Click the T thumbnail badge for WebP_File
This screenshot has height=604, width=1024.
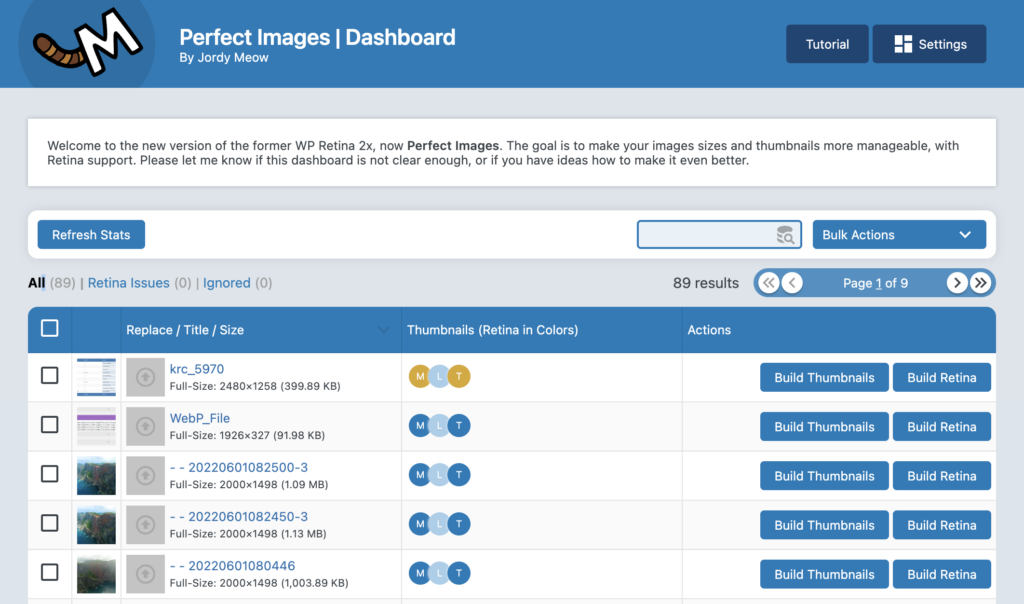pos(459,426)
